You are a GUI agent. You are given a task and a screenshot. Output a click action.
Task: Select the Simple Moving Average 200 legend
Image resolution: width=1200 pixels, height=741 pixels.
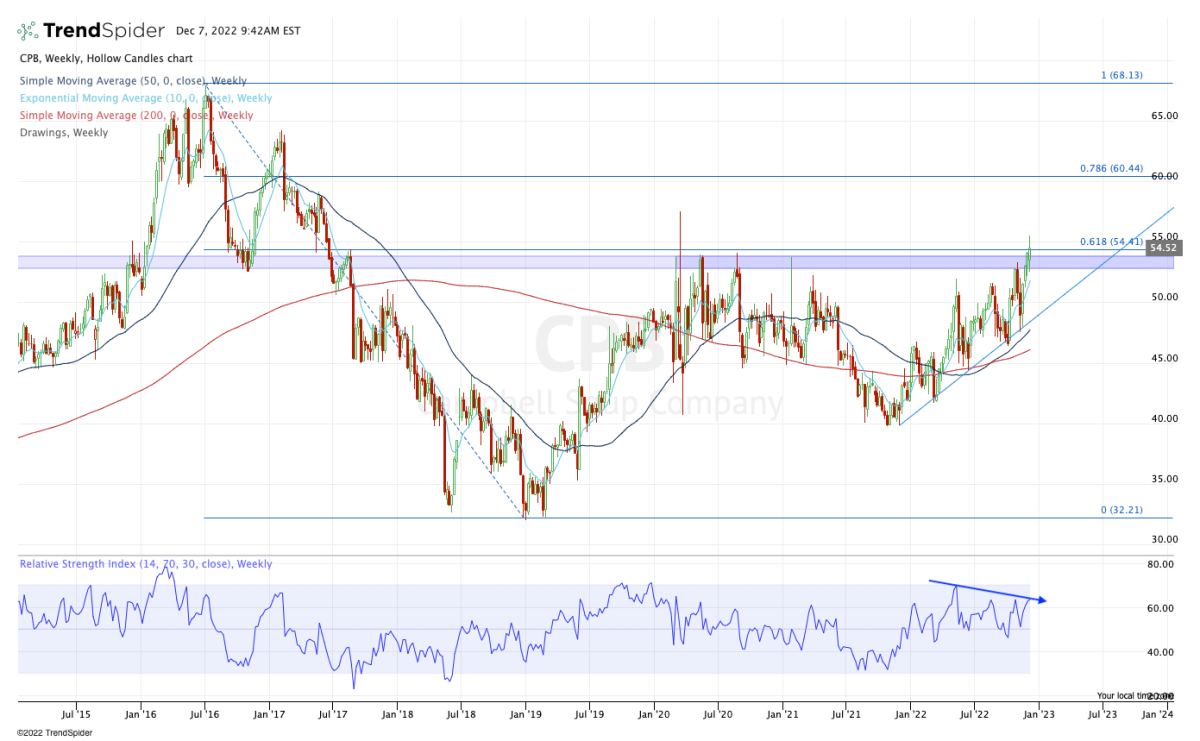pyautogui.click(x=135, y=116)
